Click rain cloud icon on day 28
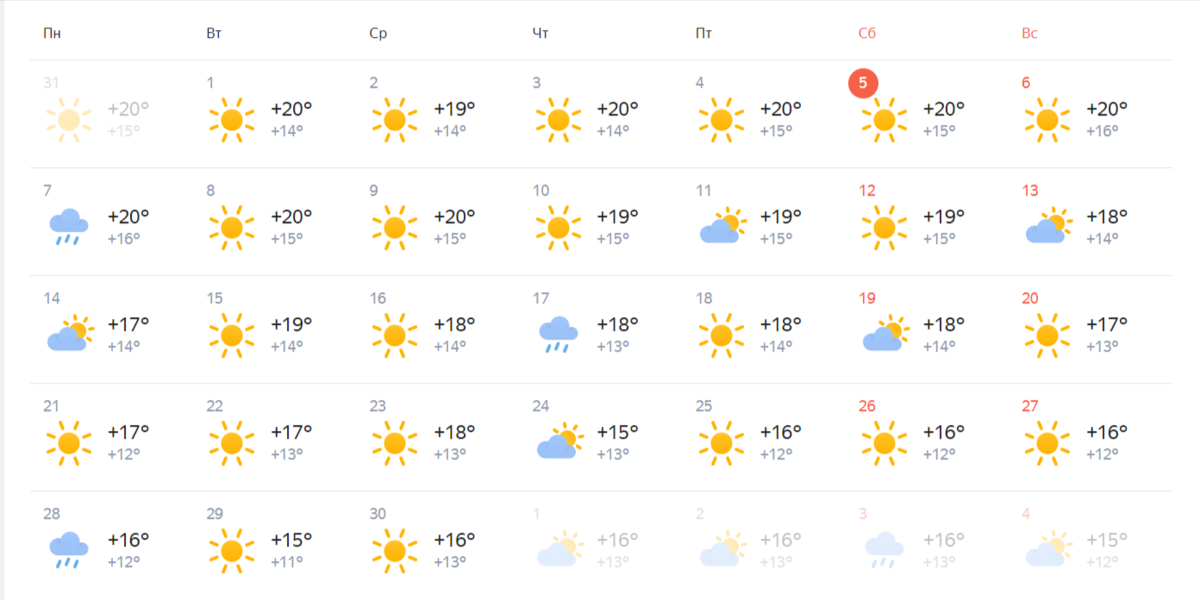Viewport: 1200px width, 600px height. [x=68, y=550]
